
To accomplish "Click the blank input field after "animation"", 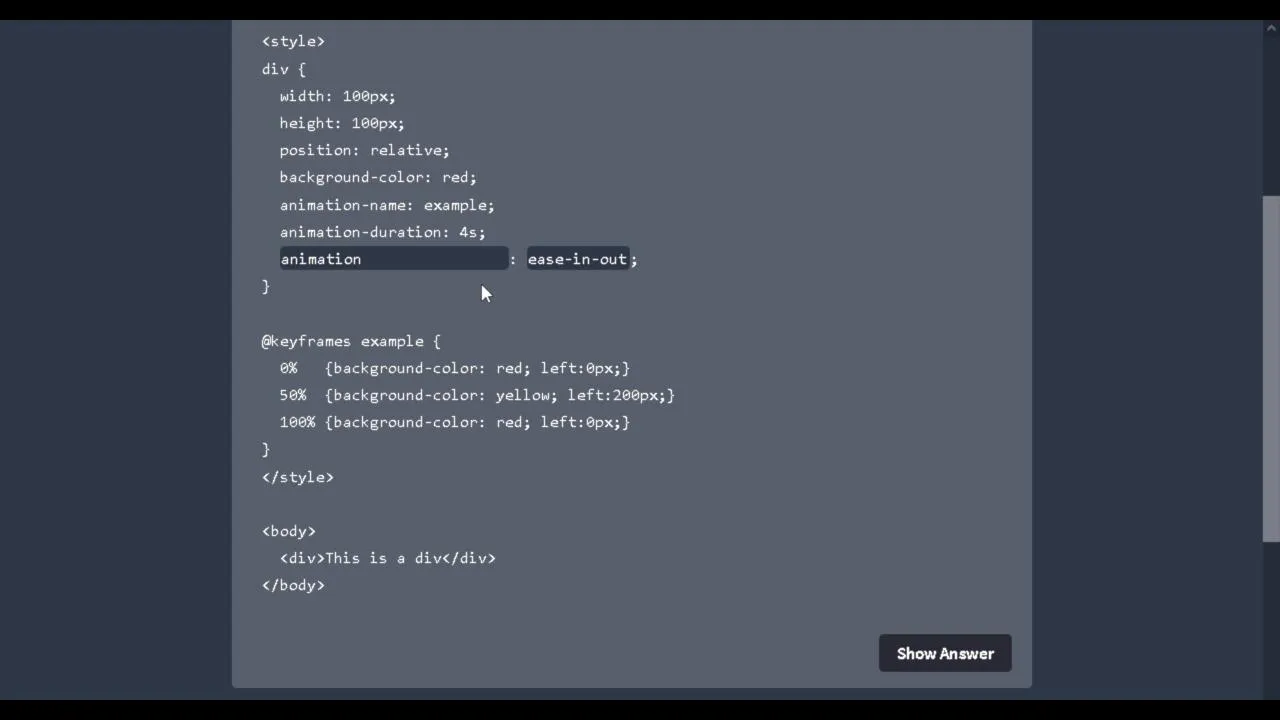I will [x=435, y=259].
